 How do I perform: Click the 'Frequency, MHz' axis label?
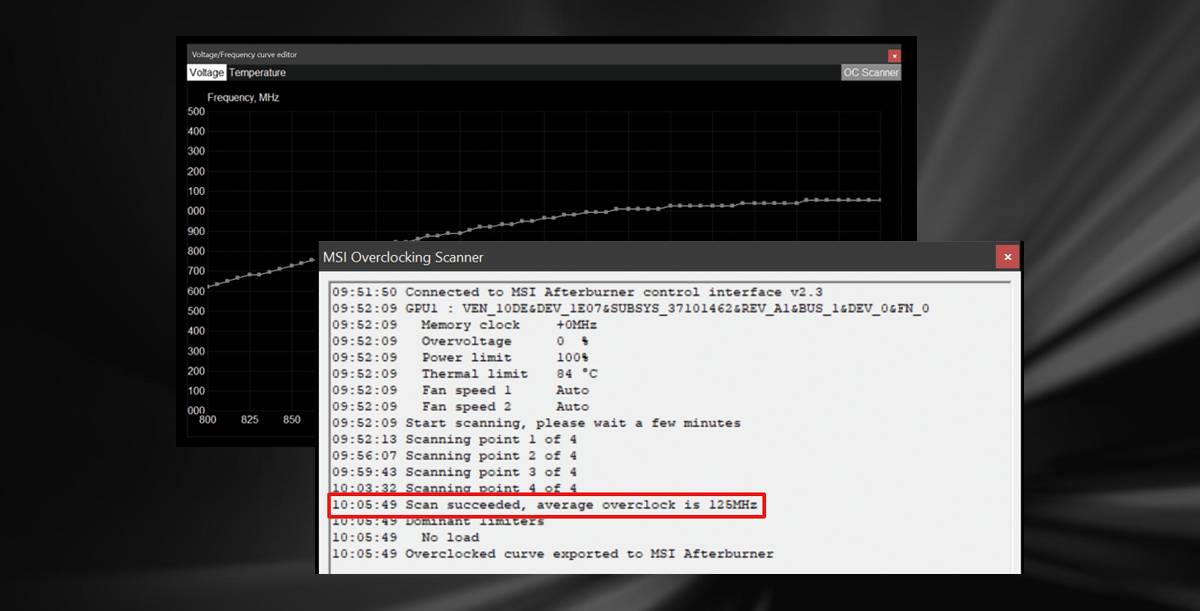pyautogui.click(x=243, y=98)
